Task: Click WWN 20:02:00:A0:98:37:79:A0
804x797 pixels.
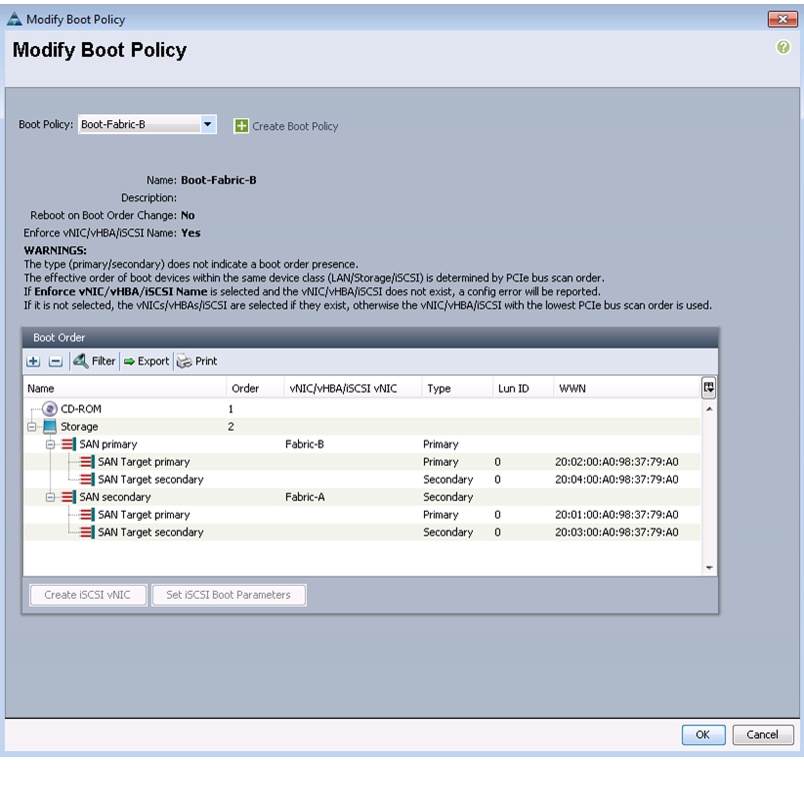Action: pyautogui.click(x=616, y=462)
